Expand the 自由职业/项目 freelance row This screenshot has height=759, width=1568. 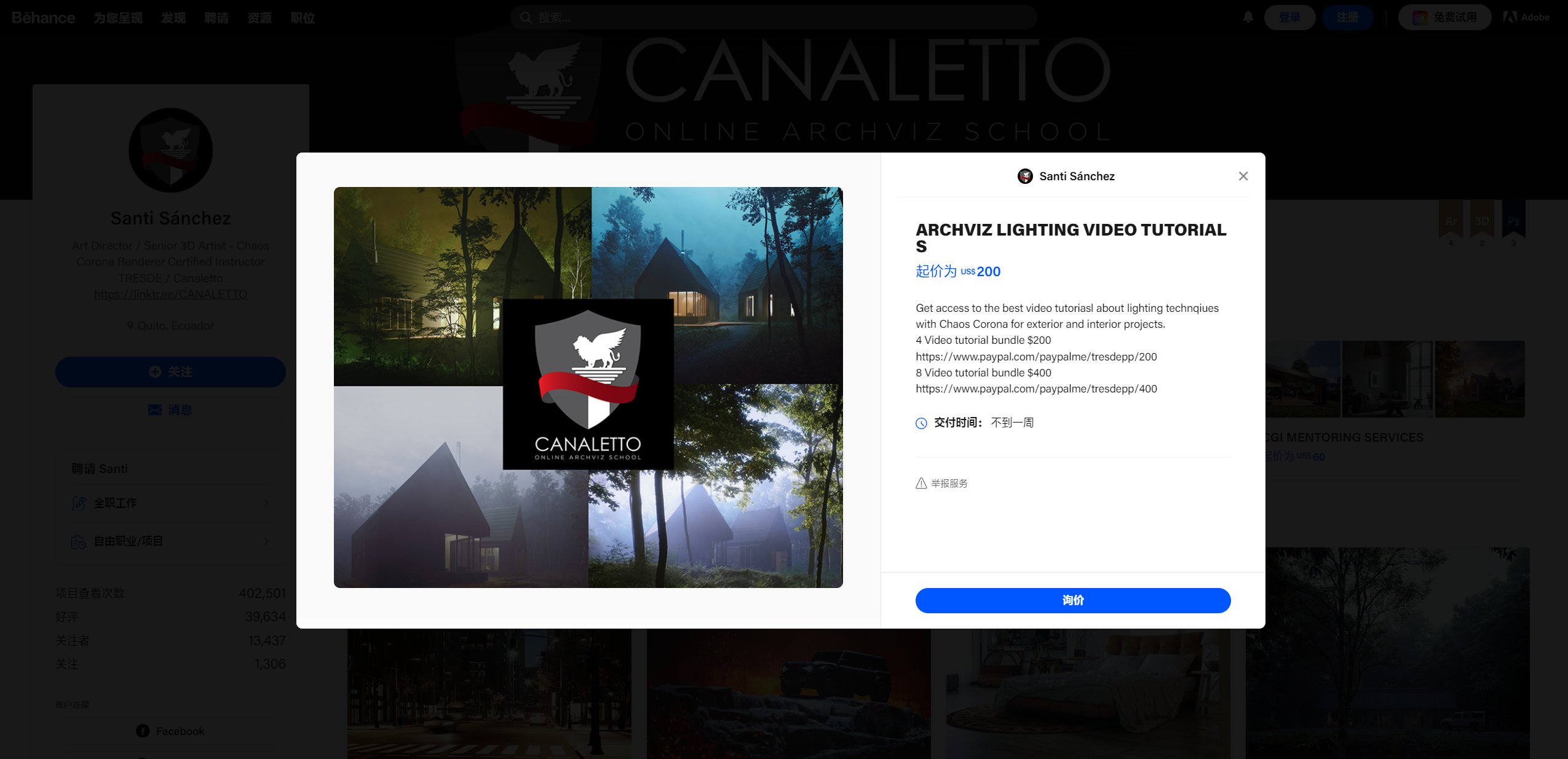170,541
